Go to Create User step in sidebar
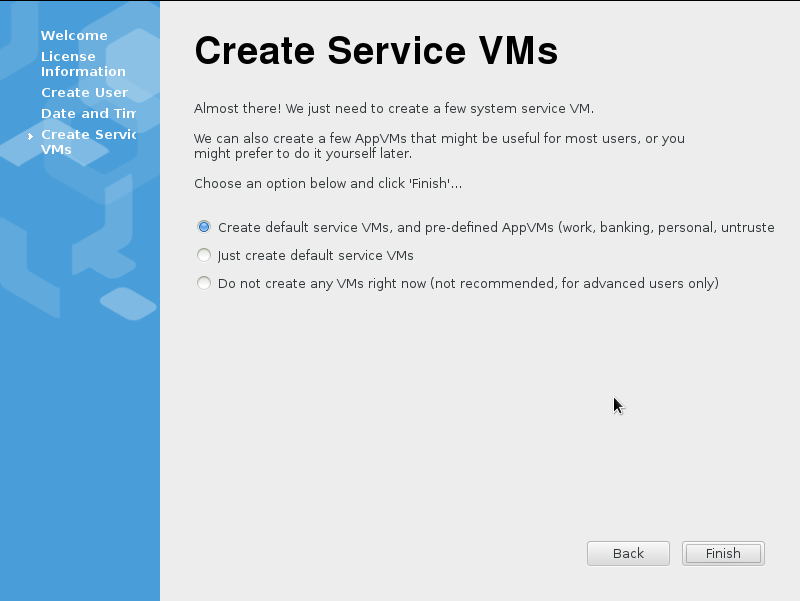 click(x=84, y=92)
